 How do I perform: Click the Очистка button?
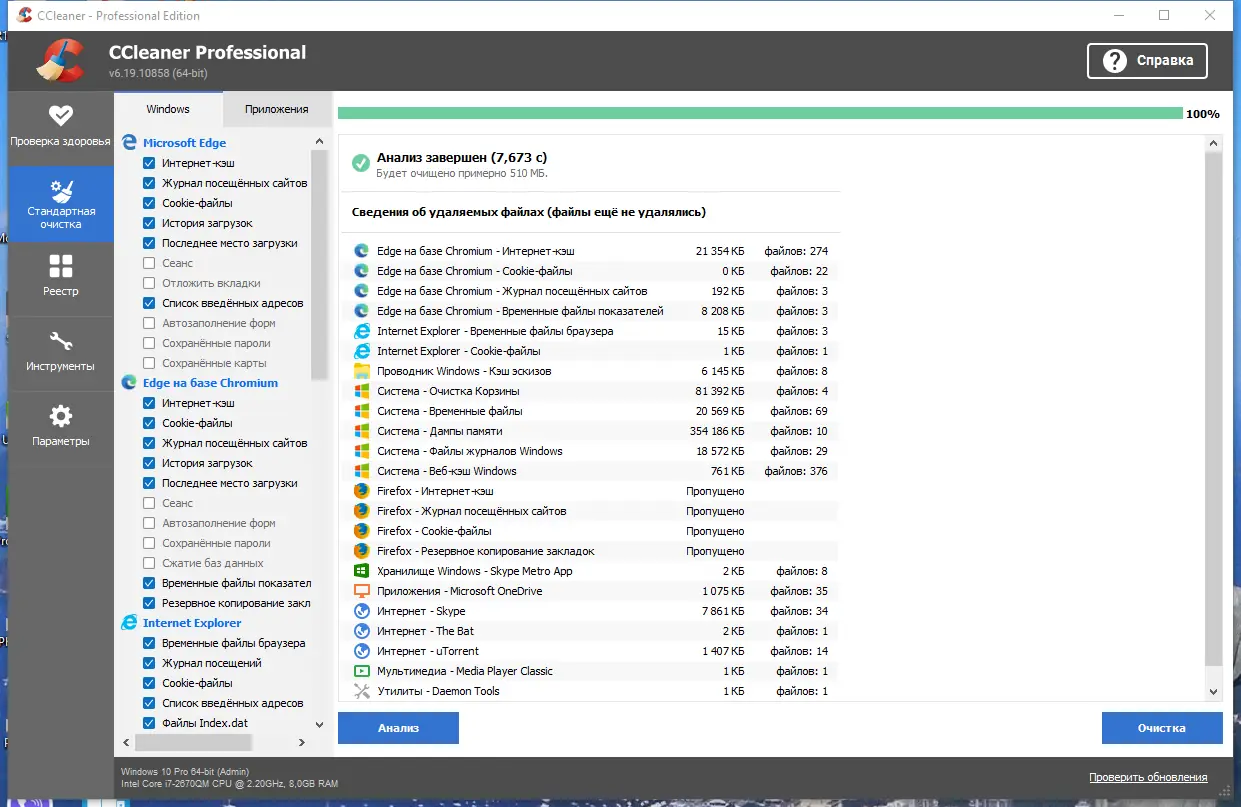click(x=1162, y=728)
